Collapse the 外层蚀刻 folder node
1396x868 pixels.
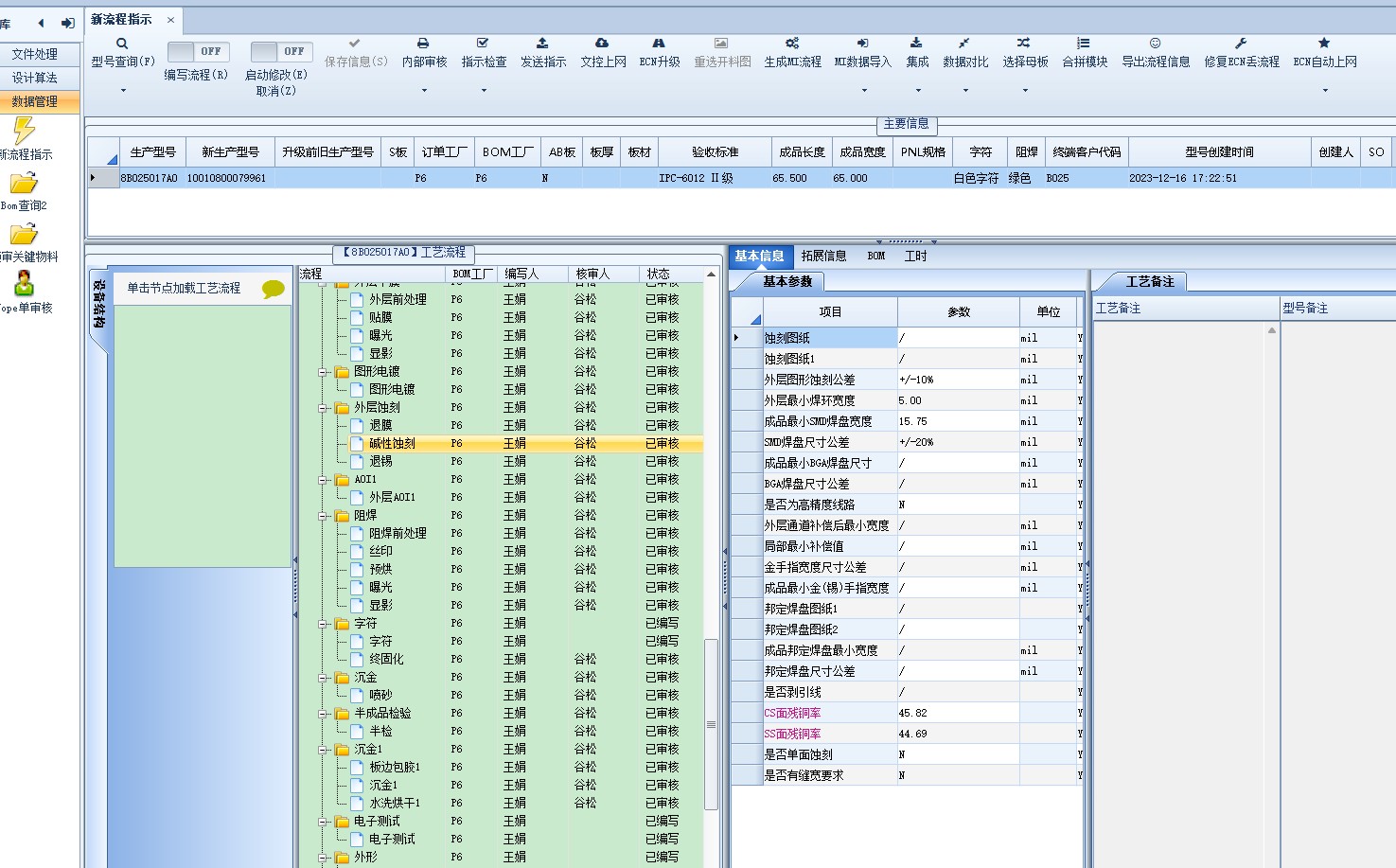coord(323,408)
